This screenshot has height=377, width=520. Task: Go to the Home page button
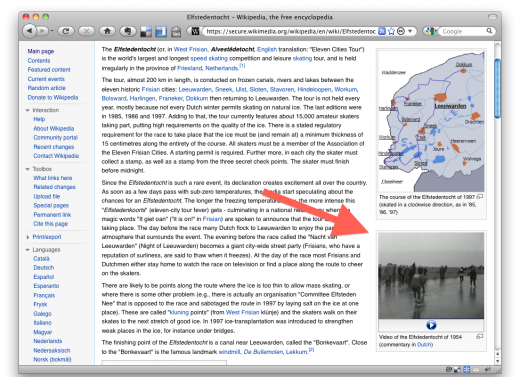(107, 31)
